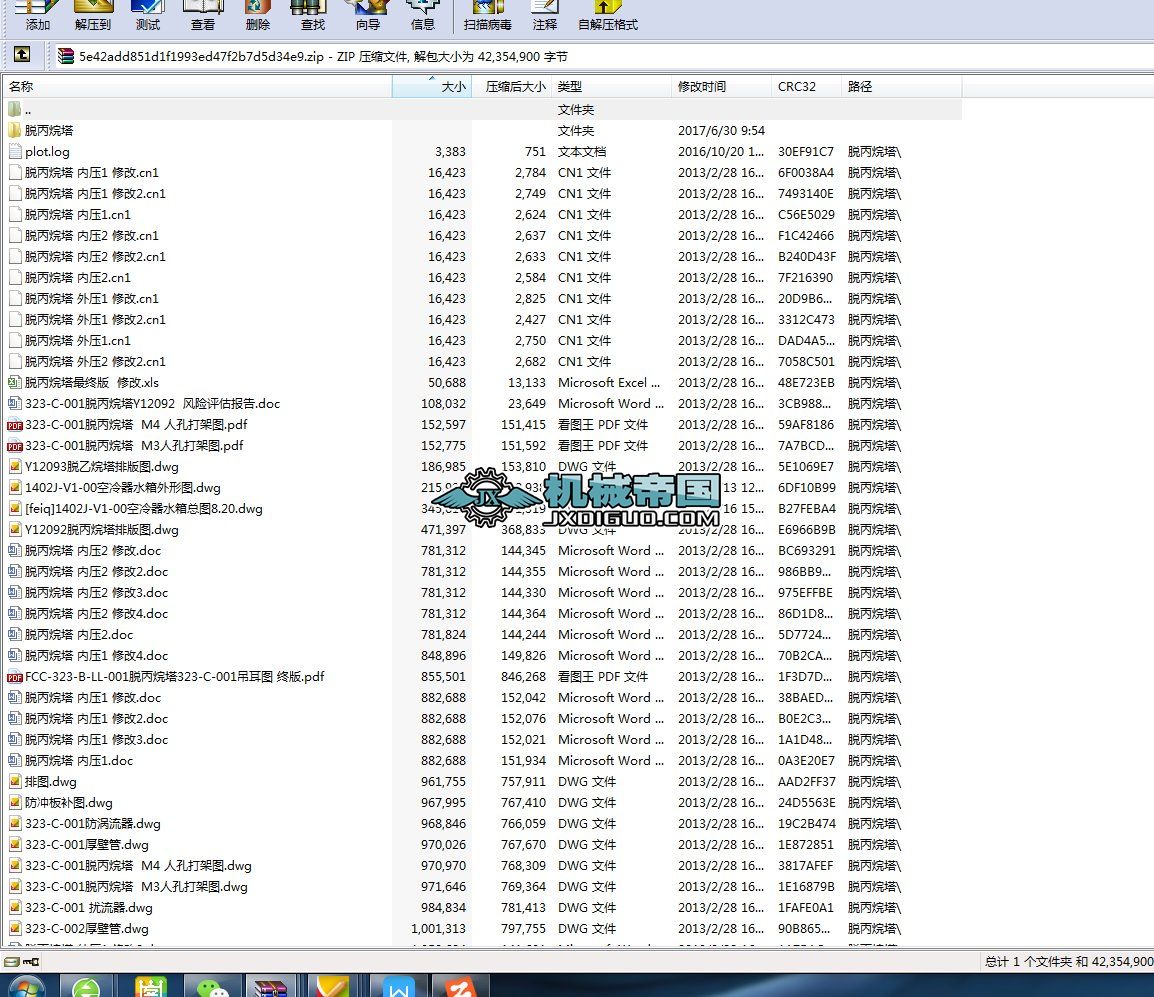Sort by the 类型 column header
Image resolution: width=1154 pixels, height=997 pixels.
click(x=612, y=86)
